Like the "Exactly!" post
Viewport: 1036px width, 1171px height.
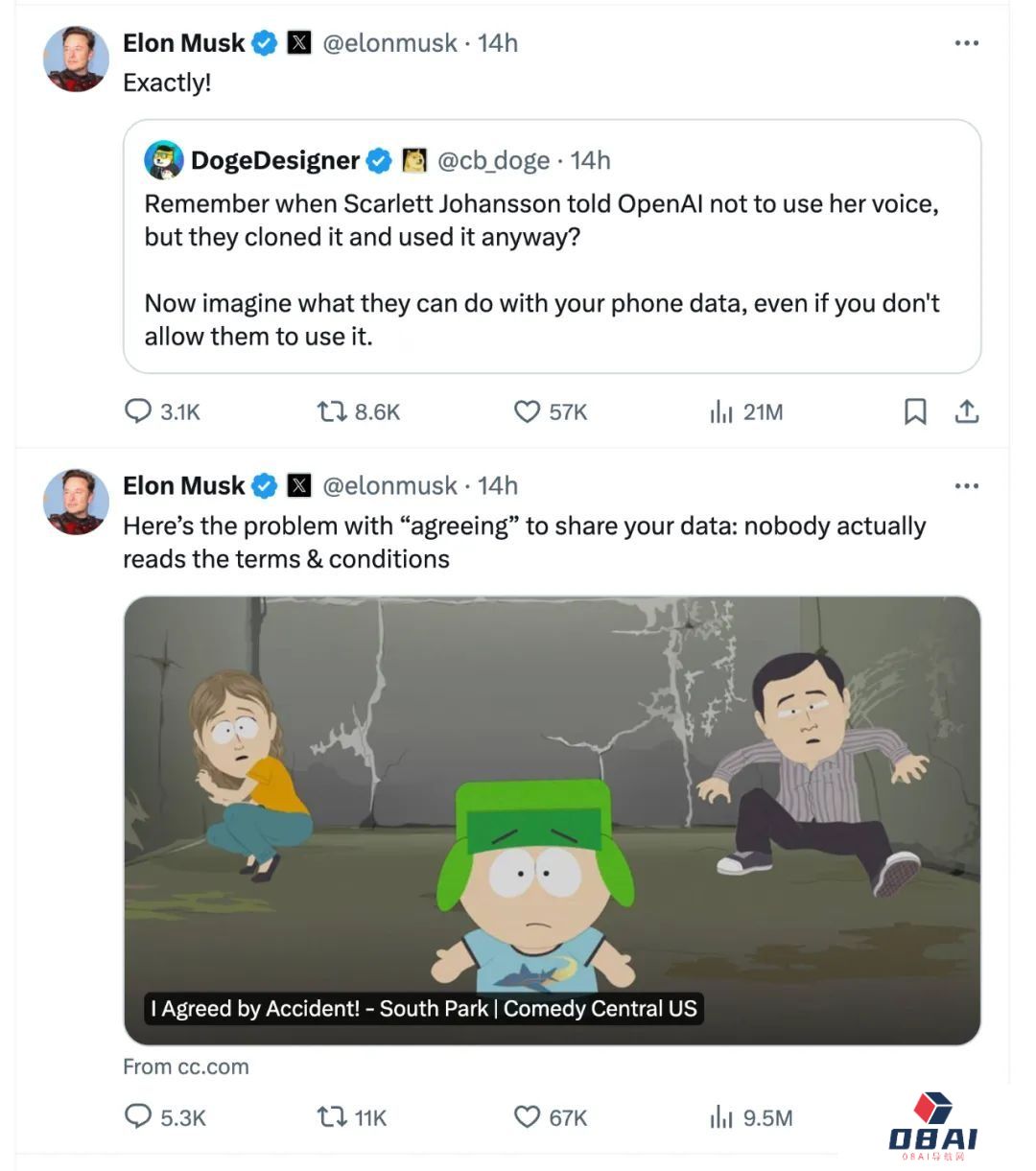(x=527, y=411)
